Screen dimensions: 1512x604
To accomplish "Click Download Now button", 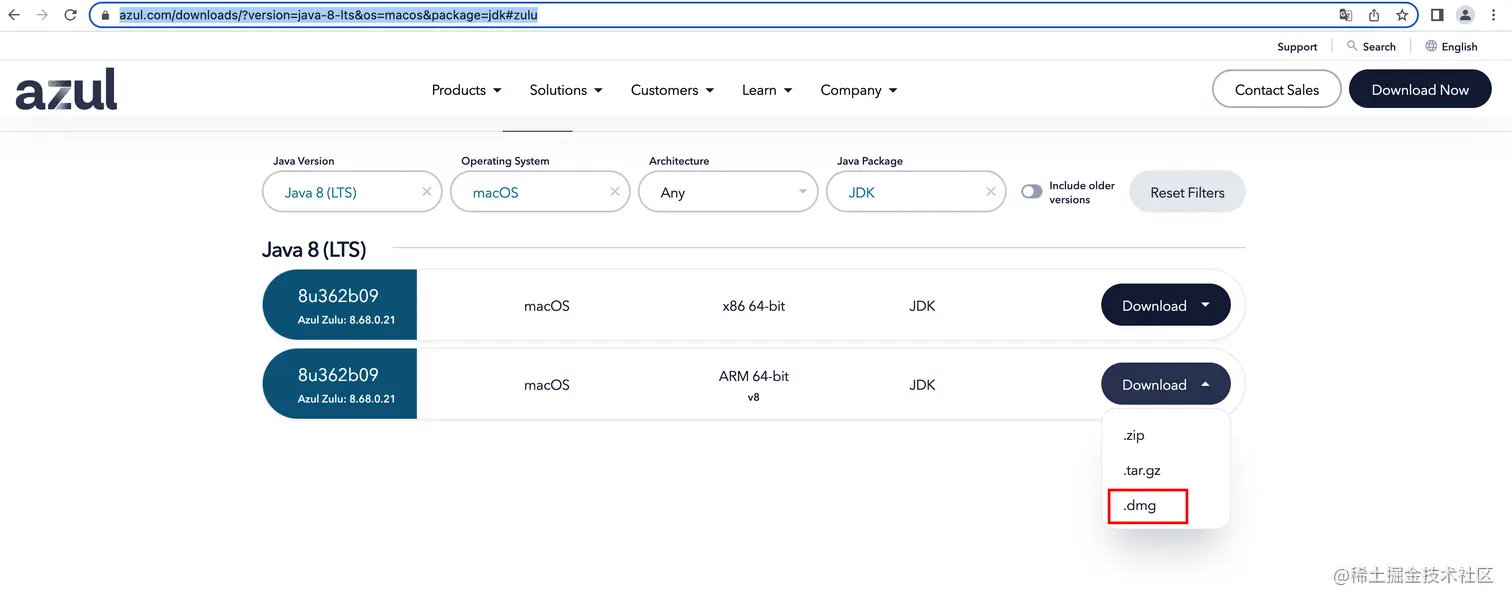I will (x=1420, y=89).
